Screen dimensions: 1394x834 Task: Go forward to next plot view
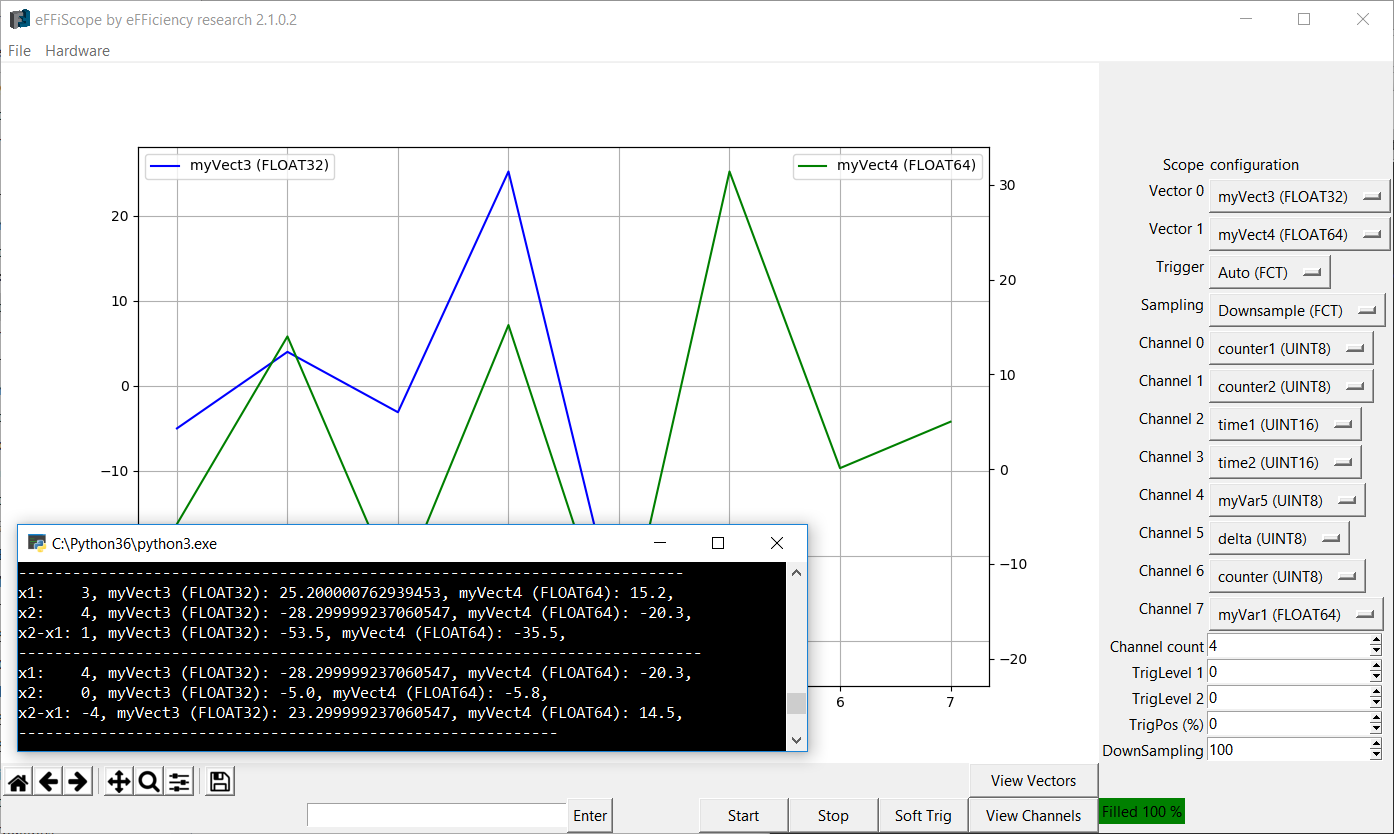77,782
